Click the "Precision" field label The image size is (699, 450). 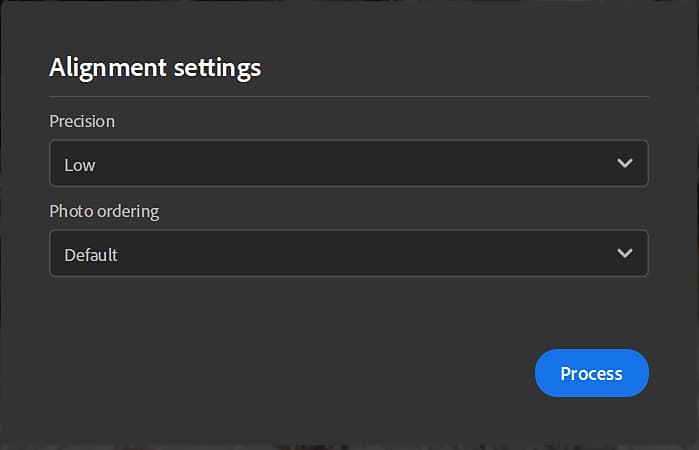coord(82,121)
